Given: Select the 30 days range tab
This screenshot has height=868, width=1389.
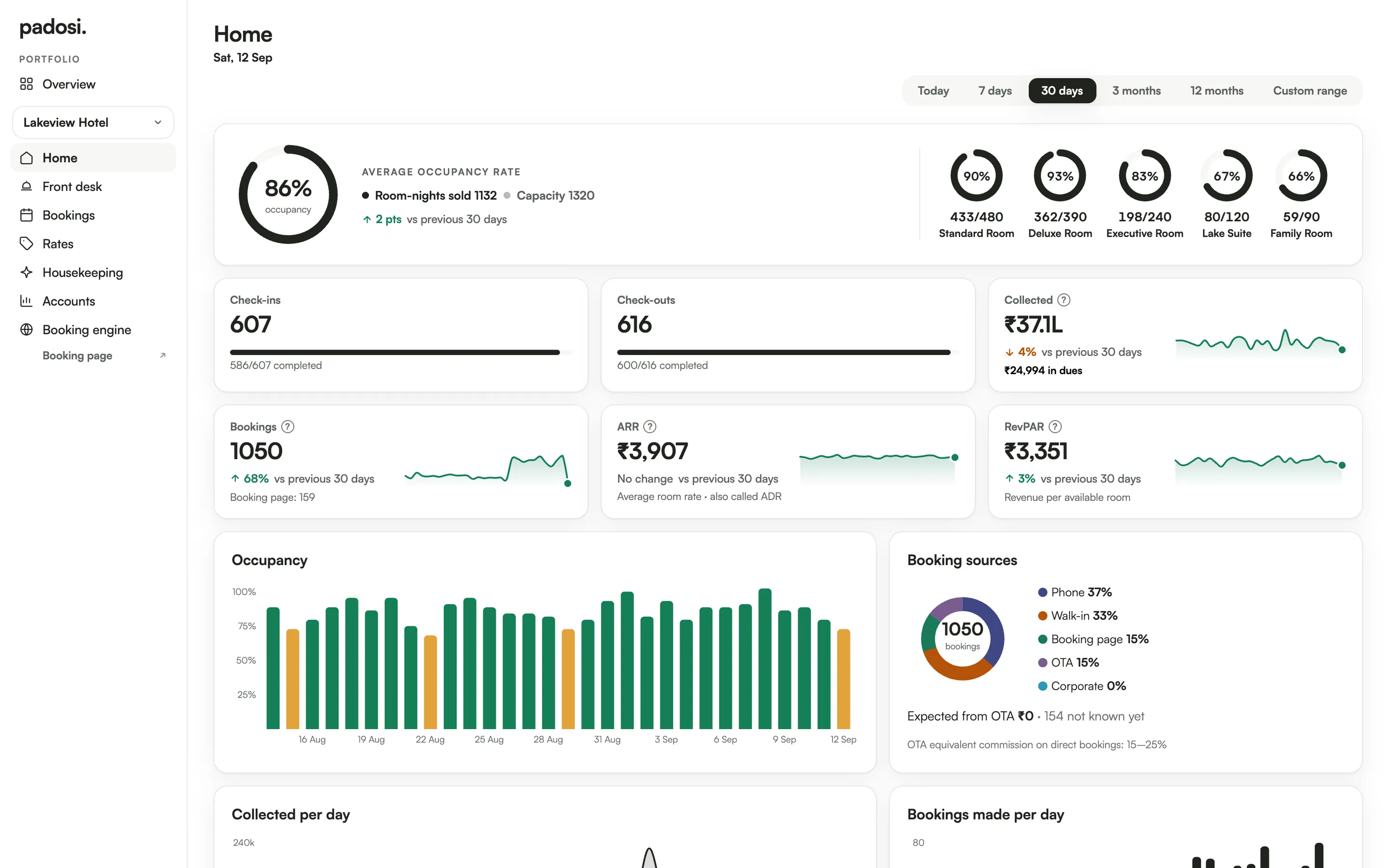Looking at the screenshot, I should 1062,91.
